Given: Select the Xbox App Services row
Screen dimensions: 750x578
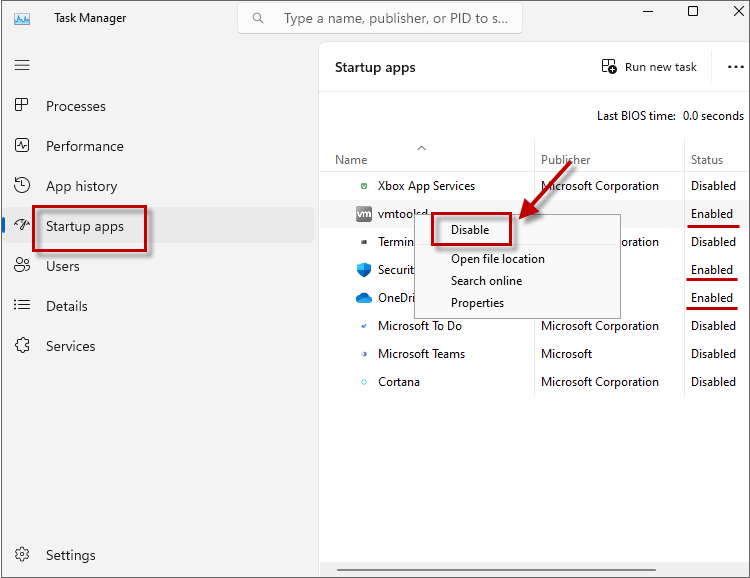Looking at the screenshot, I should pyautogui.click(x=534, y=186).
